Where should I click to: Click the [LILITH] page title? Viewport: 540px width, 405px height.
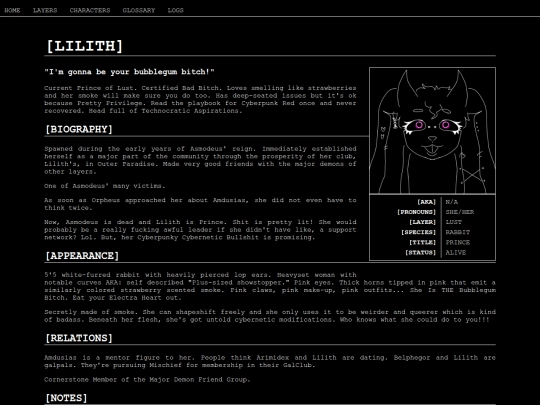pos(84,46)
